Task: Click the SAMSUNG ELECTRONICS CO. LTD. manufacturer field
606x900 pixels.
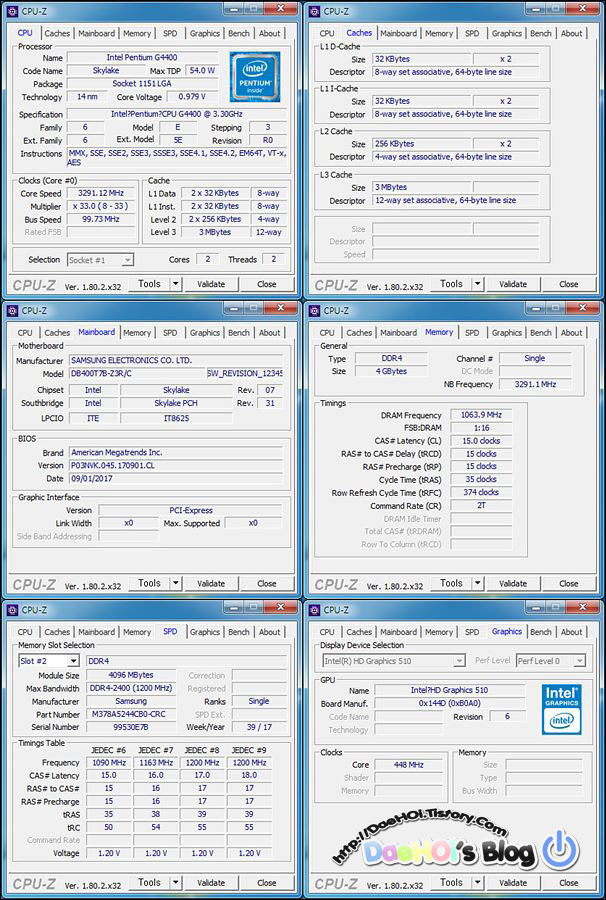Action: [x=176, y=360]
